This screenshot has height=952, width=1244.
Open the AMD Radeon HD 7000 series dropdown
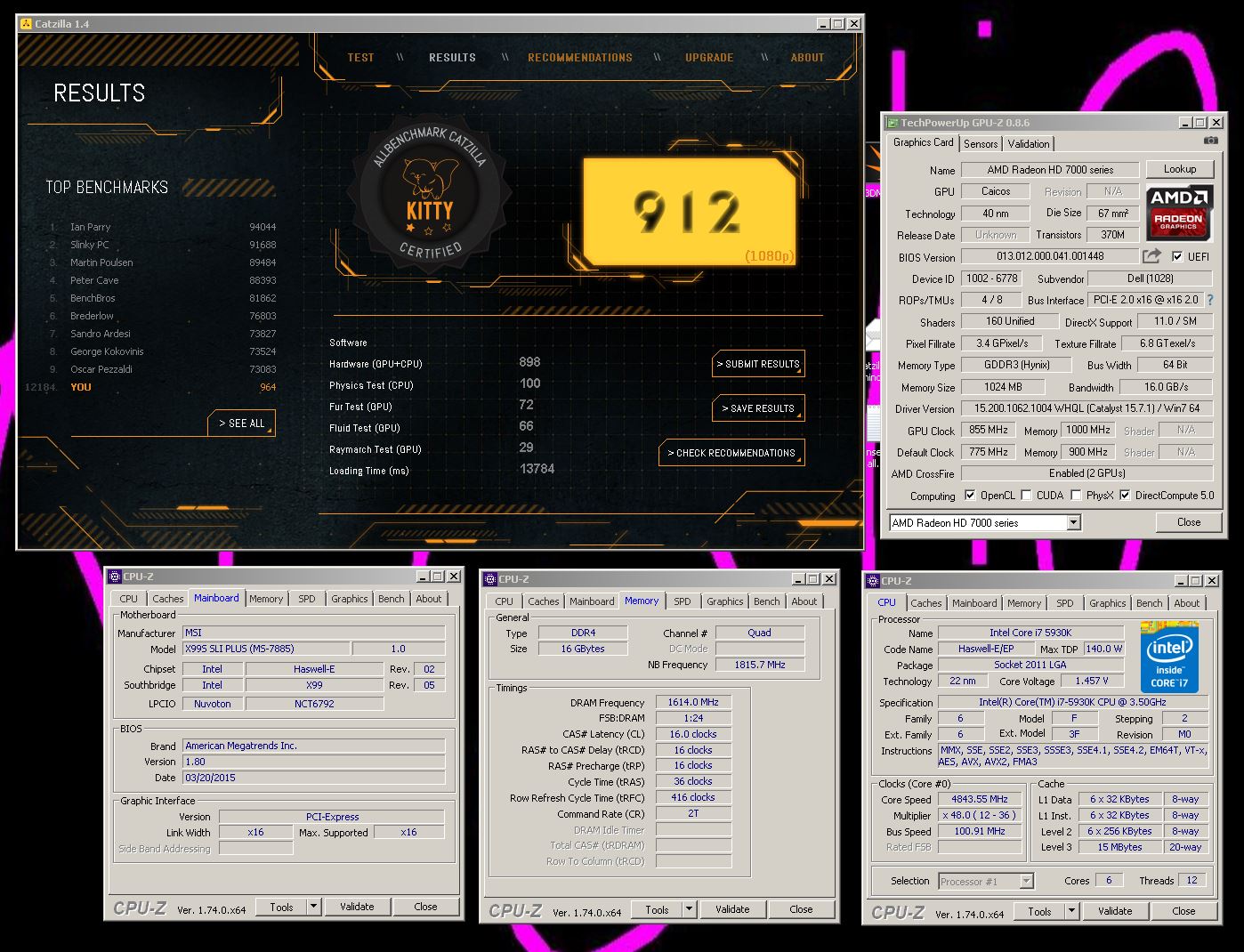pyautogui.click(x=1073, y=523)
